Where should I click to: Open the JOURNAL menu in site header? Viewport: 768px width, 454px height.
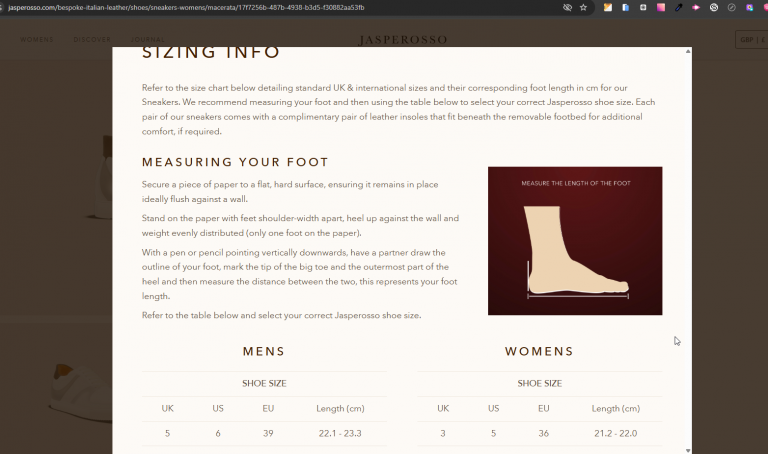[x=147, y=39]
